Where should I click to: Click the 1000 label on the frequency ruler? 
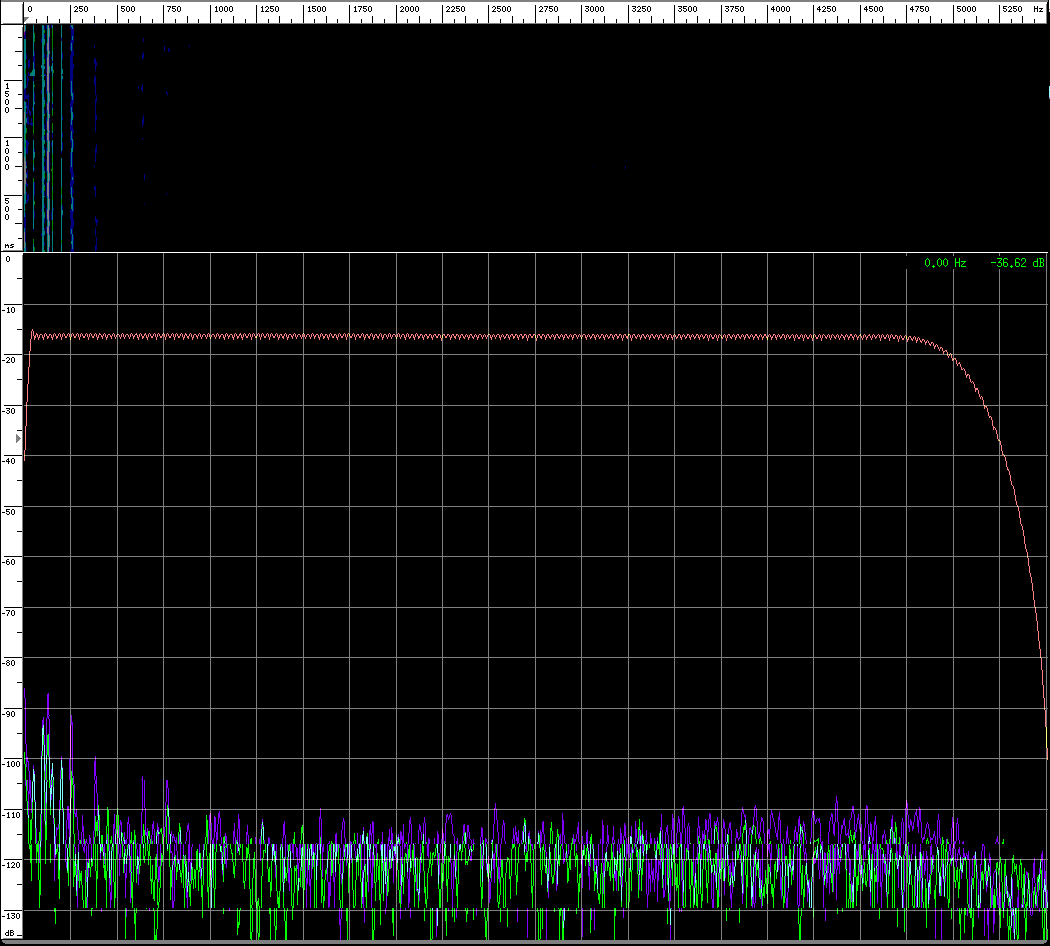click(x=223, y=9)
